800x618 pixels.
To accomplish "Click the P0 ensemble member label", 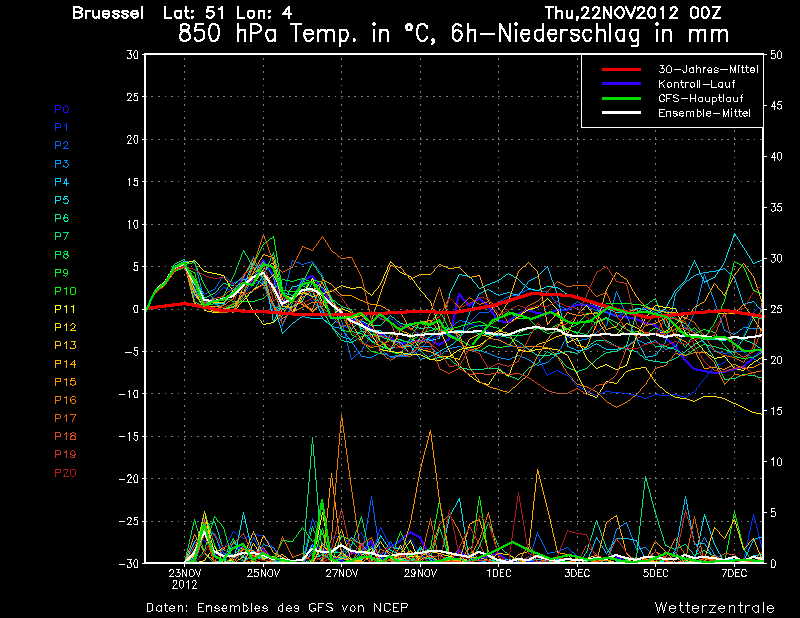I will (61, 109).
